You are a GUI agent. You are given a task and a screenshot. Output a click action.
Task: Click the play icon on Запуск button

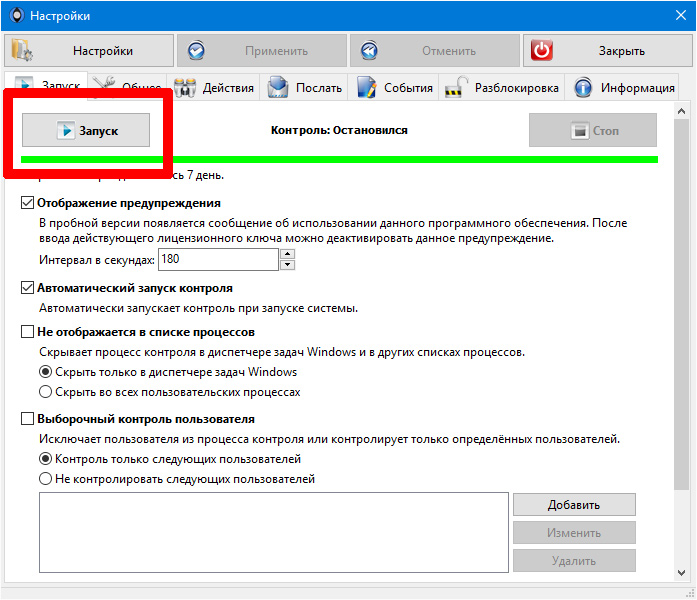(66, 131)
